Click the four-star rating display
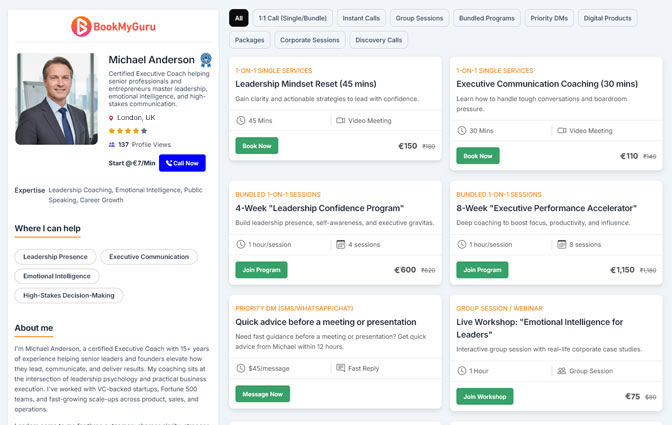The image size is (672, 425). 127,130
